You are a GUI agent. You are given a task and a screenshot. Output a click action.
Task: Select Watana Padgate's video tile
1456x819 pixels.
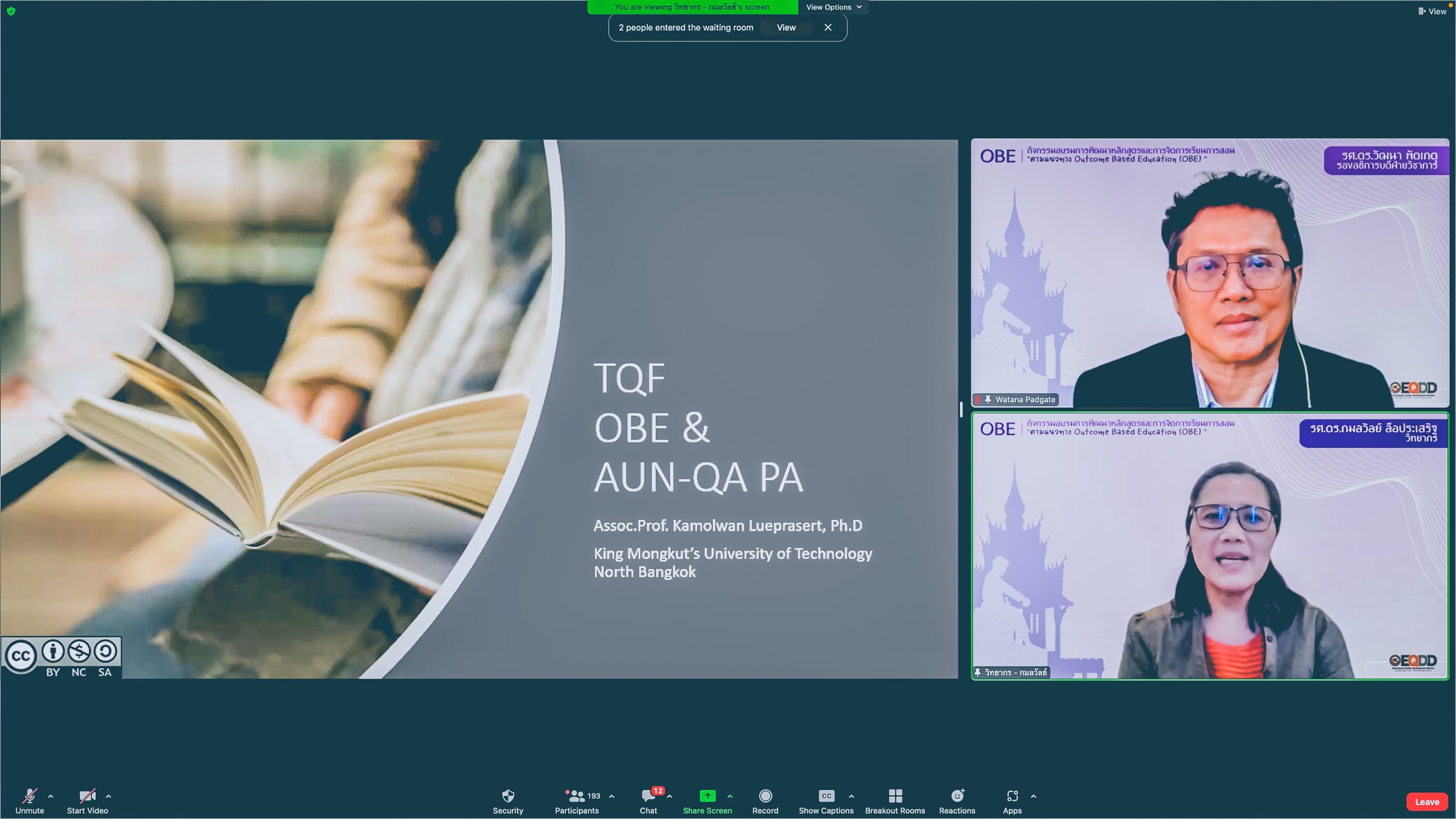click(x=1210, y=273)
